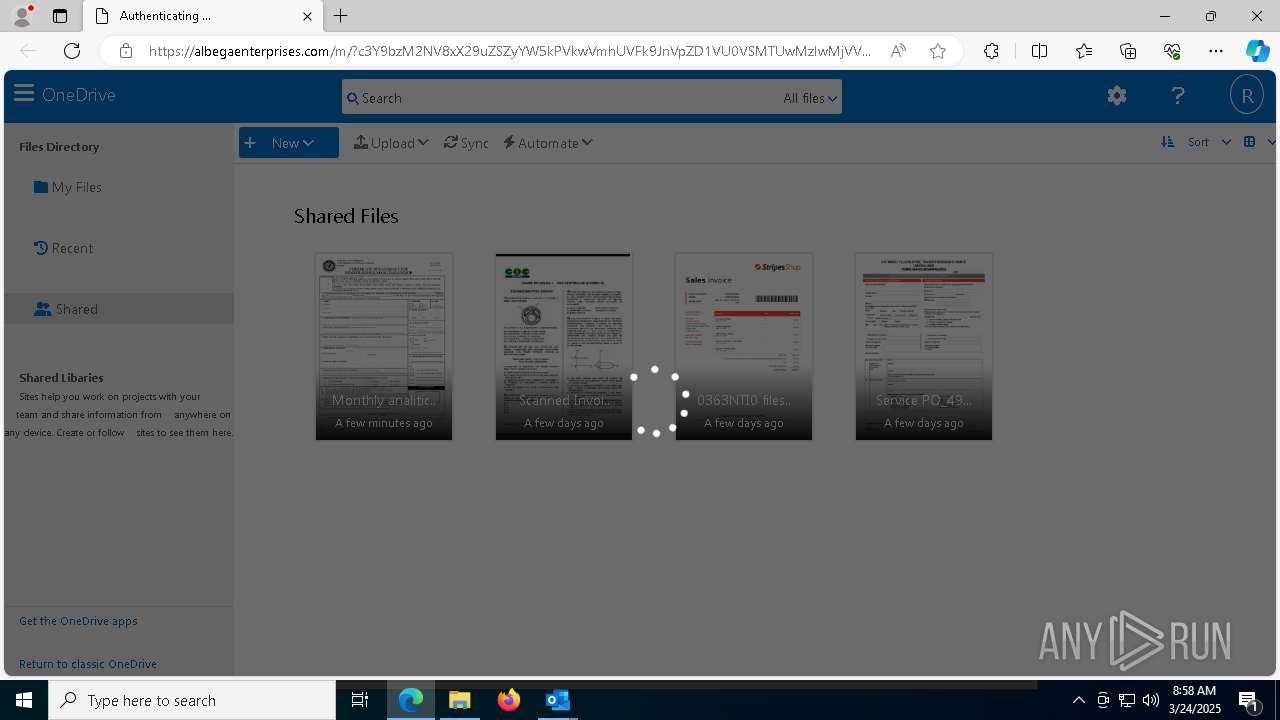Click the search magnifier icon
1280x720 pixels.
coord(352,98)
